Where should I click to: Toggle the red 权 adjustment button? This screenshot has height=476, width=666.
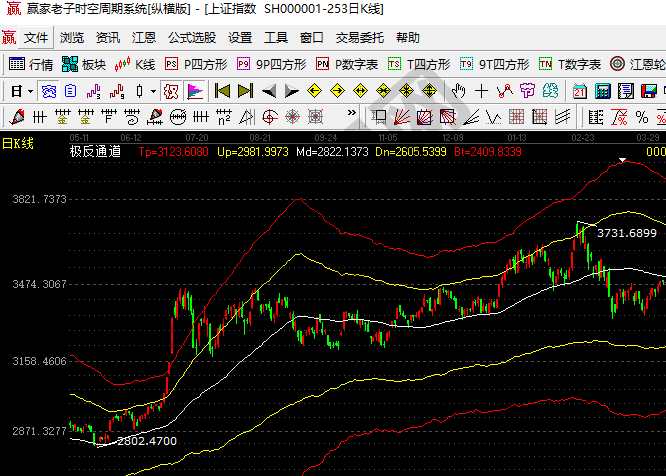pyautogui.click(x=170, y=91)
